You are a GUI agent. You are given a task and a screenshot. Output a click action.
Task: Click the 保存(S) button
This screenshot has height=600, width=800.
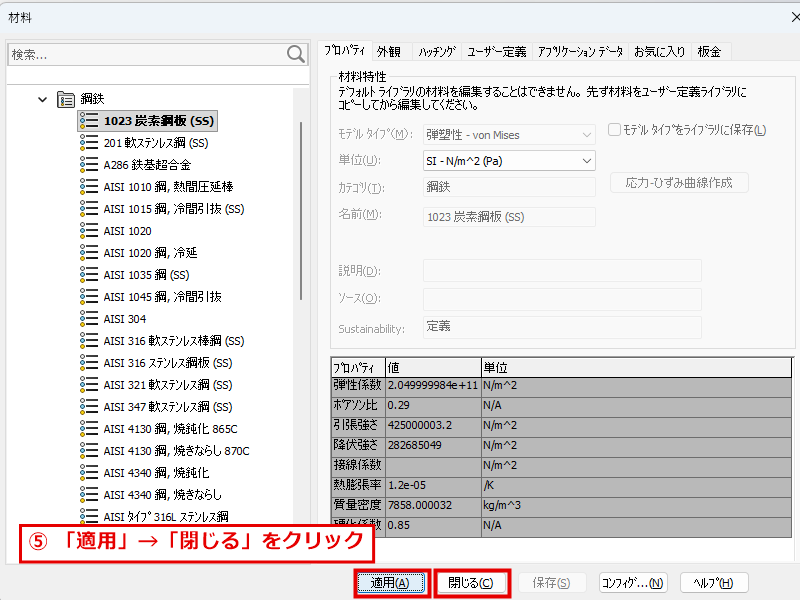click(552, 583)
